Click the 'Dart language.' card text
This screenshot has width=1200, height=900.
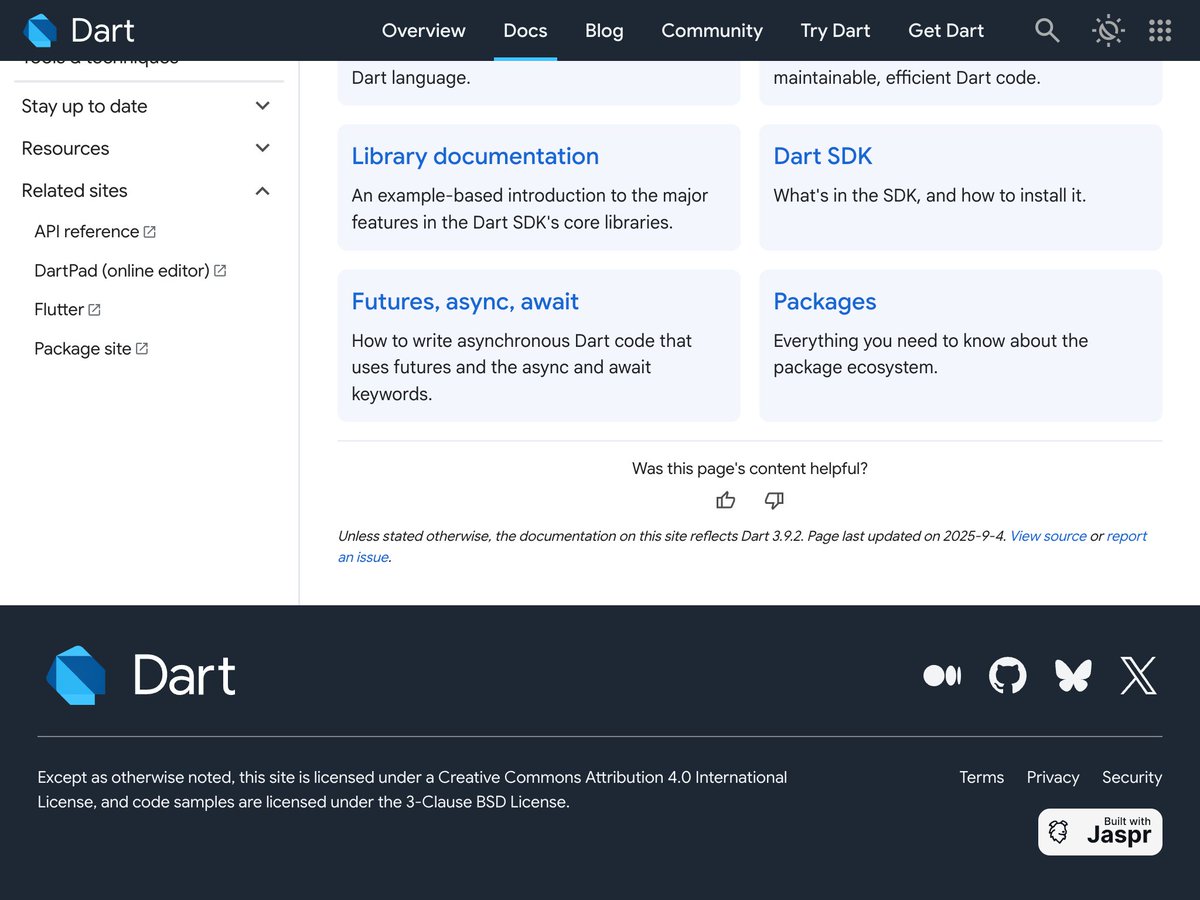tap(411, 77)
